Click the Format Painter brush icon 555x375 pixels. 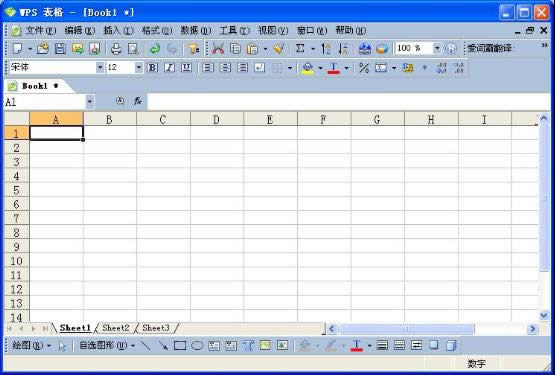[x=279, y=49]
